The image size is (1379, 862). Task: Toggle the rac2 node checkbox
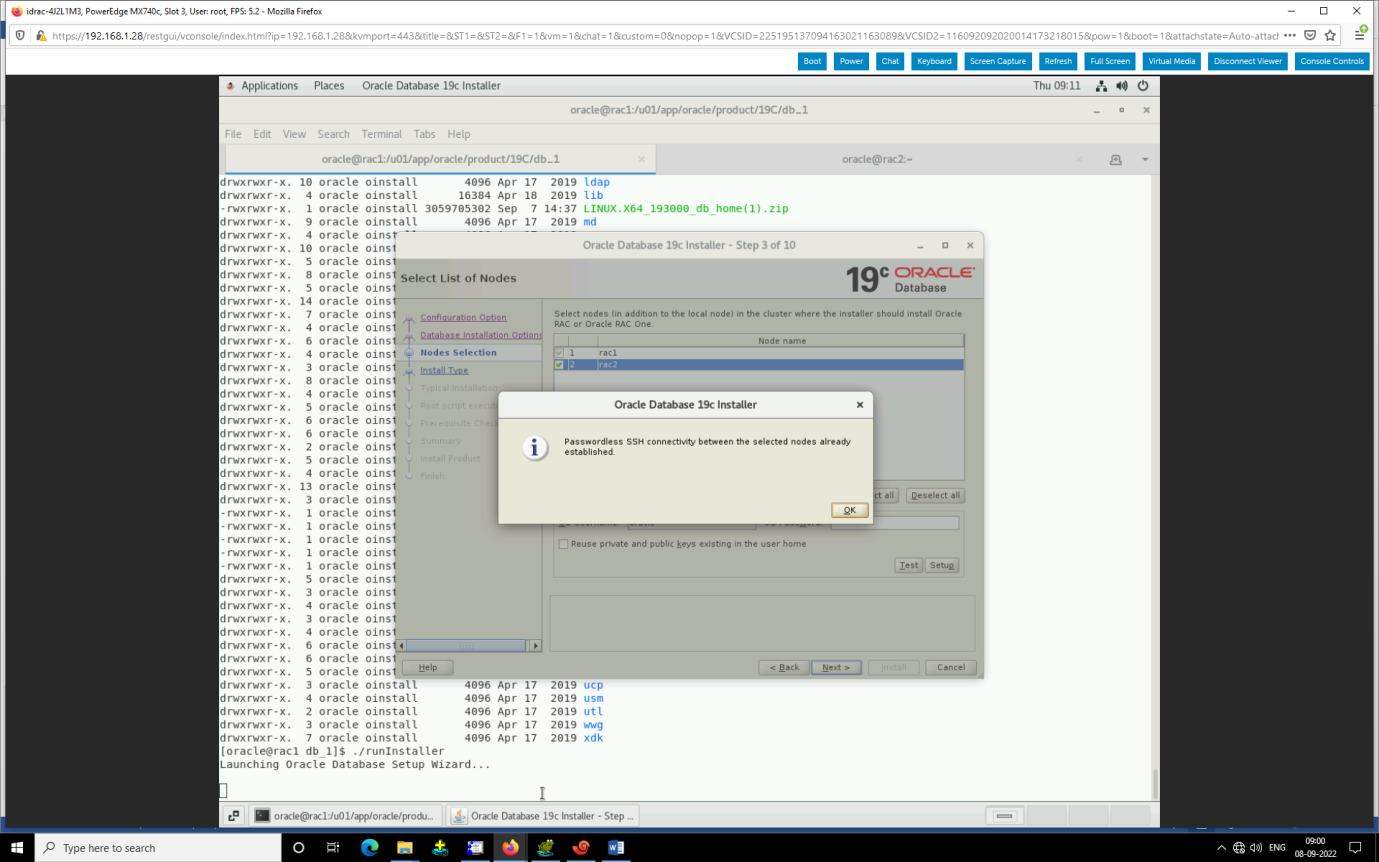(559, 365)
